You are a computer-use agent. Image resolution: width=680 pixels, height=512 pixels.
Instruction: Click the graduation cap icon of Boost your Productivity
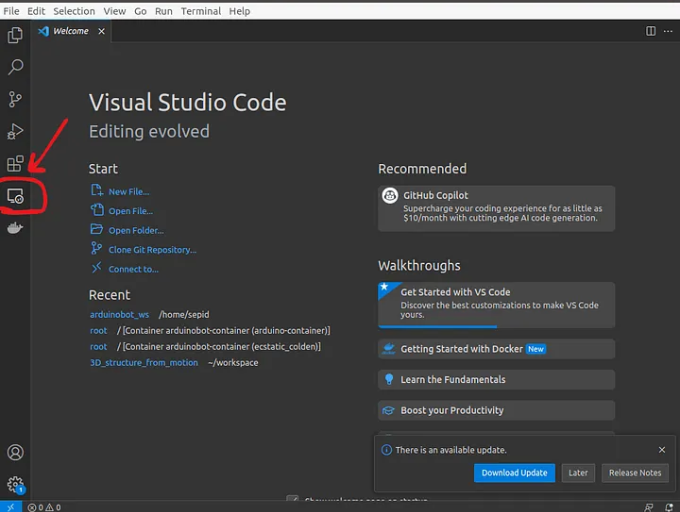(x=389, y=410)
